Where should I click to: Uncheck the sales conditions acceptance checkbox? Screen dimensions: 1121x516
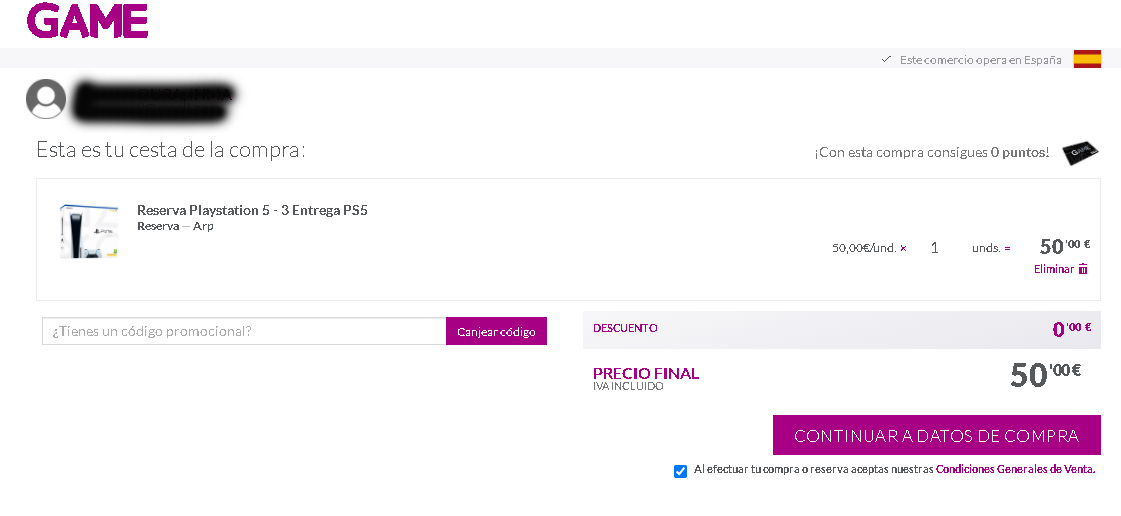pos(681,471)
